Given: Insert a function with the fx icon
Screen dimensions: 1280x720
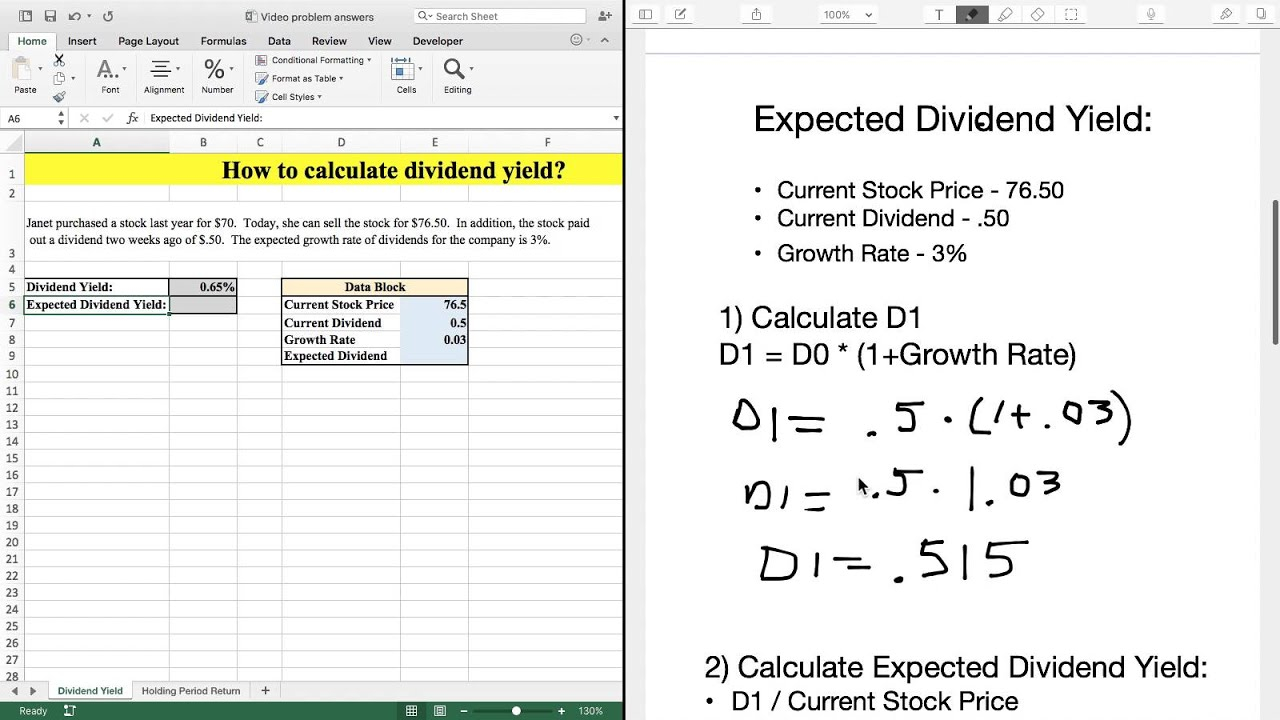Looking at the screenshot, I should 132,118.
